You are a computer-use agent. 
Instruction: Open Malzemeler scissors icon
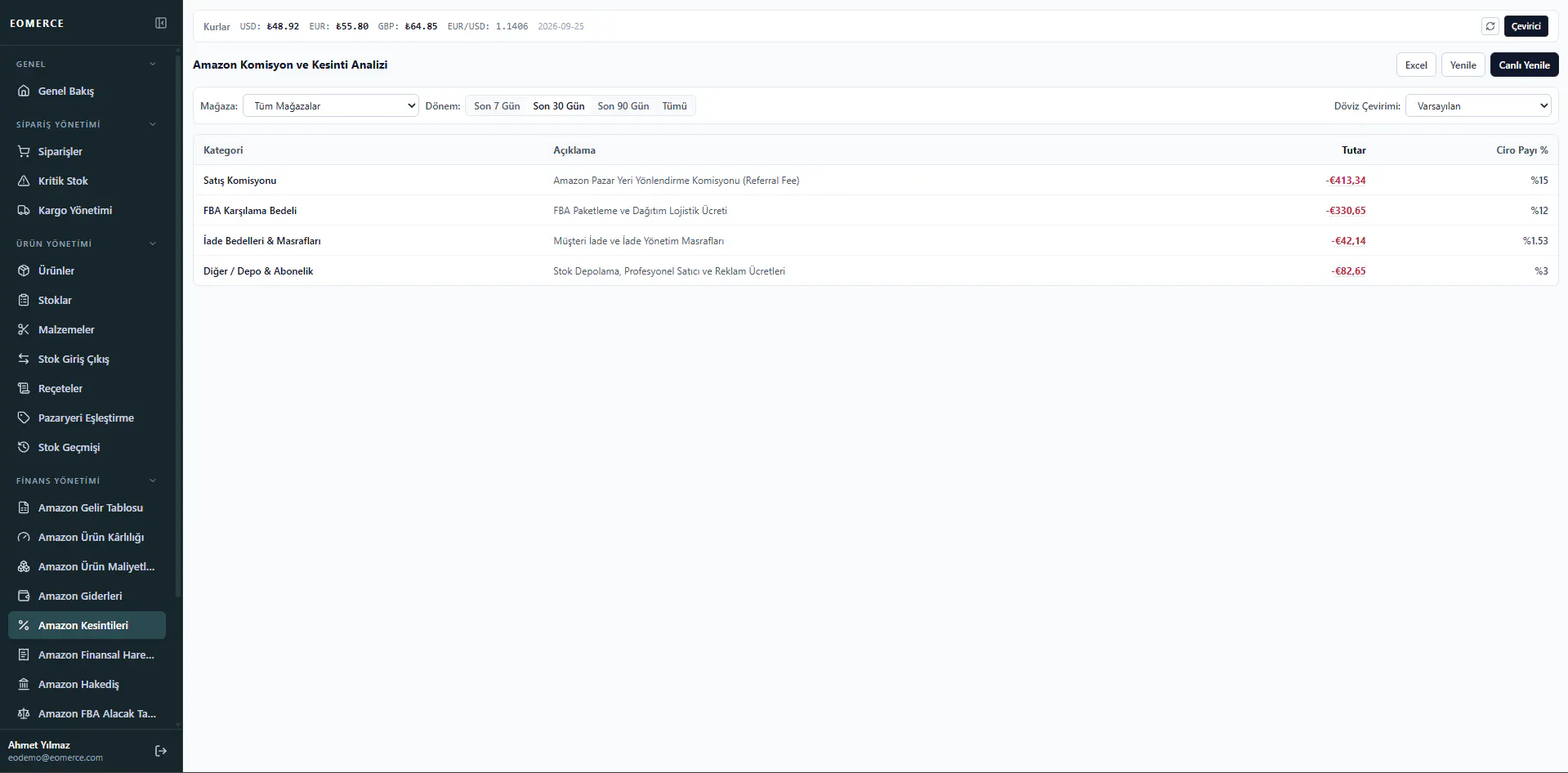pos(24,329)
